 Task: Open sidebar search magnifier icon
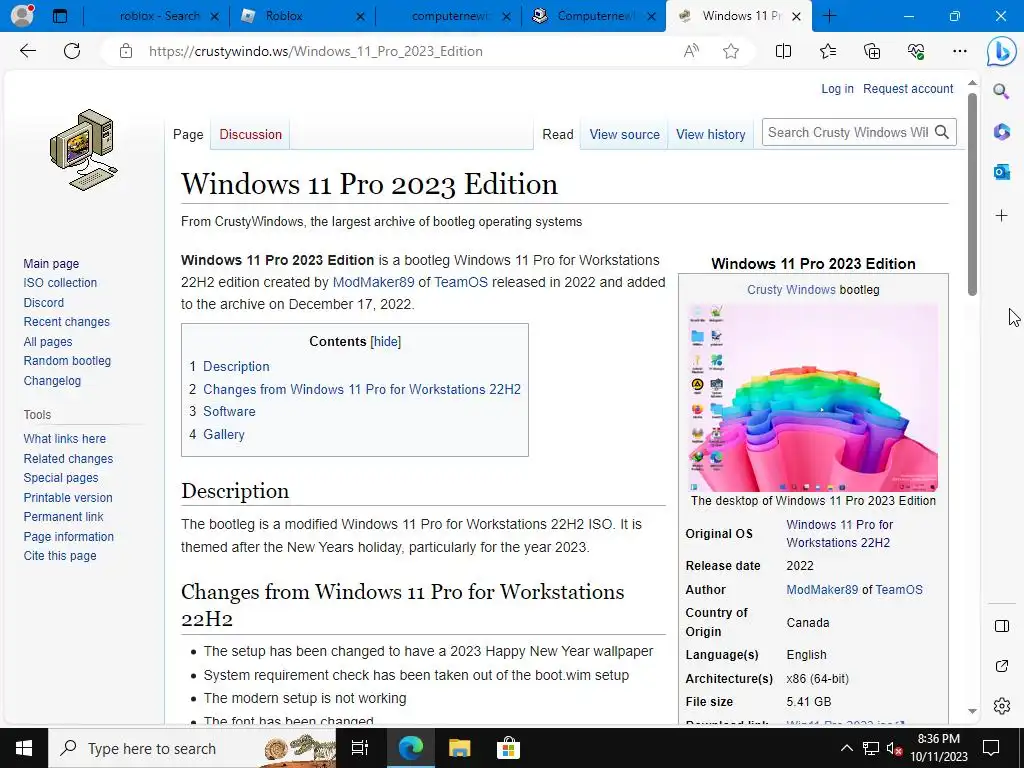(1001, 91)
